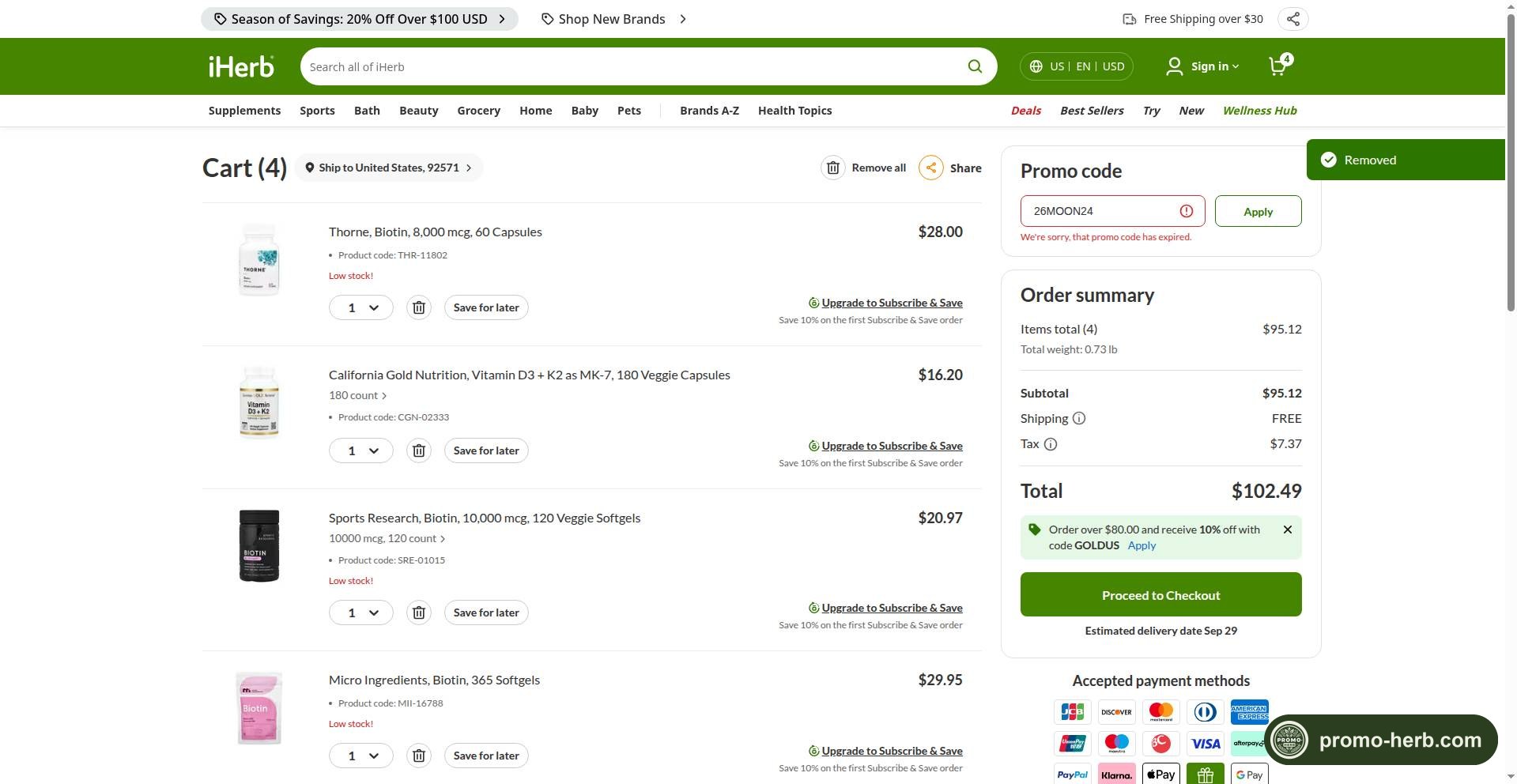Open the shopping cart icon in header
The width and height of the screenshot is (1517, 784).
point(1279,65)
